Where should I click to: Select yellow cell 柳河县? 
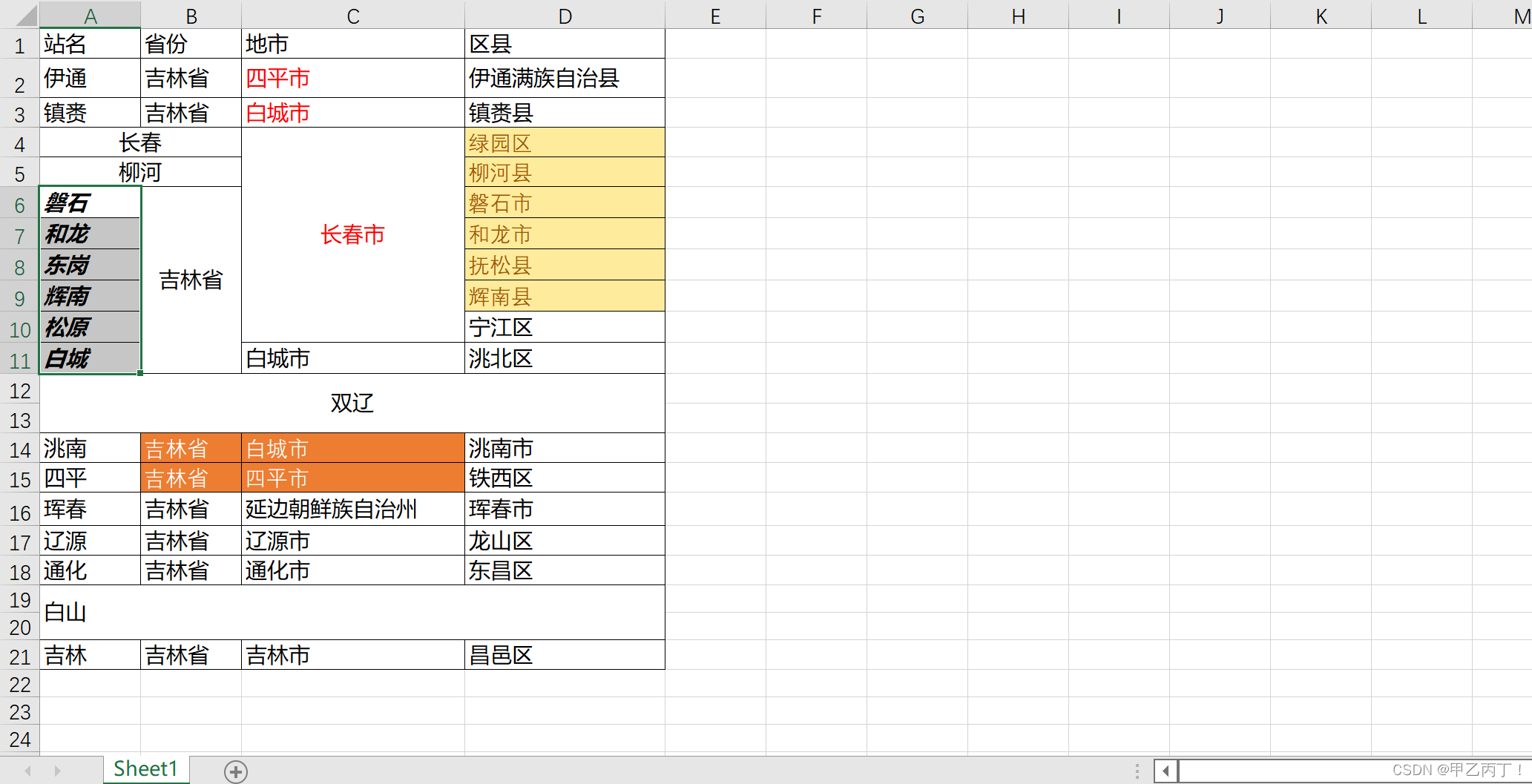tap(565, 172)
